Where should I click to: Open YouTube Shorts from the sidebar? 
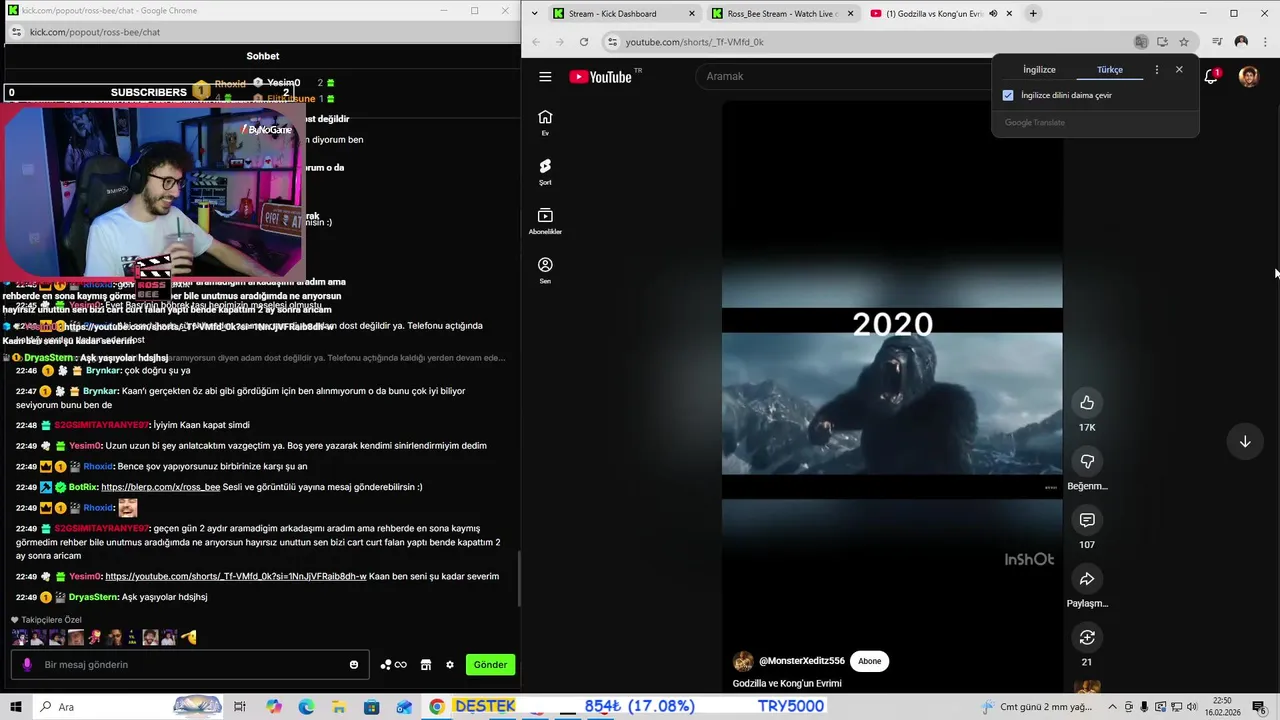pos(545,171)
